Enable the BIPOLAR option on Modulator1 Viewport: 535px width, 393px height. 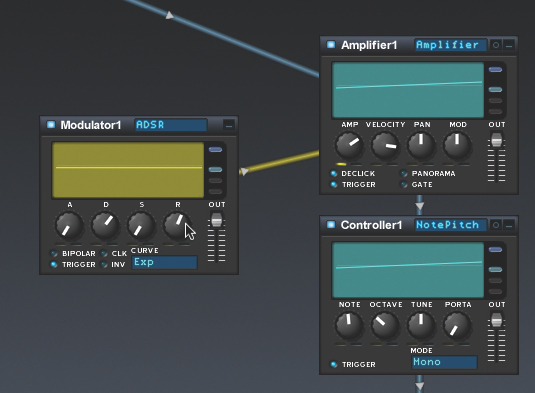click(54, 253)
